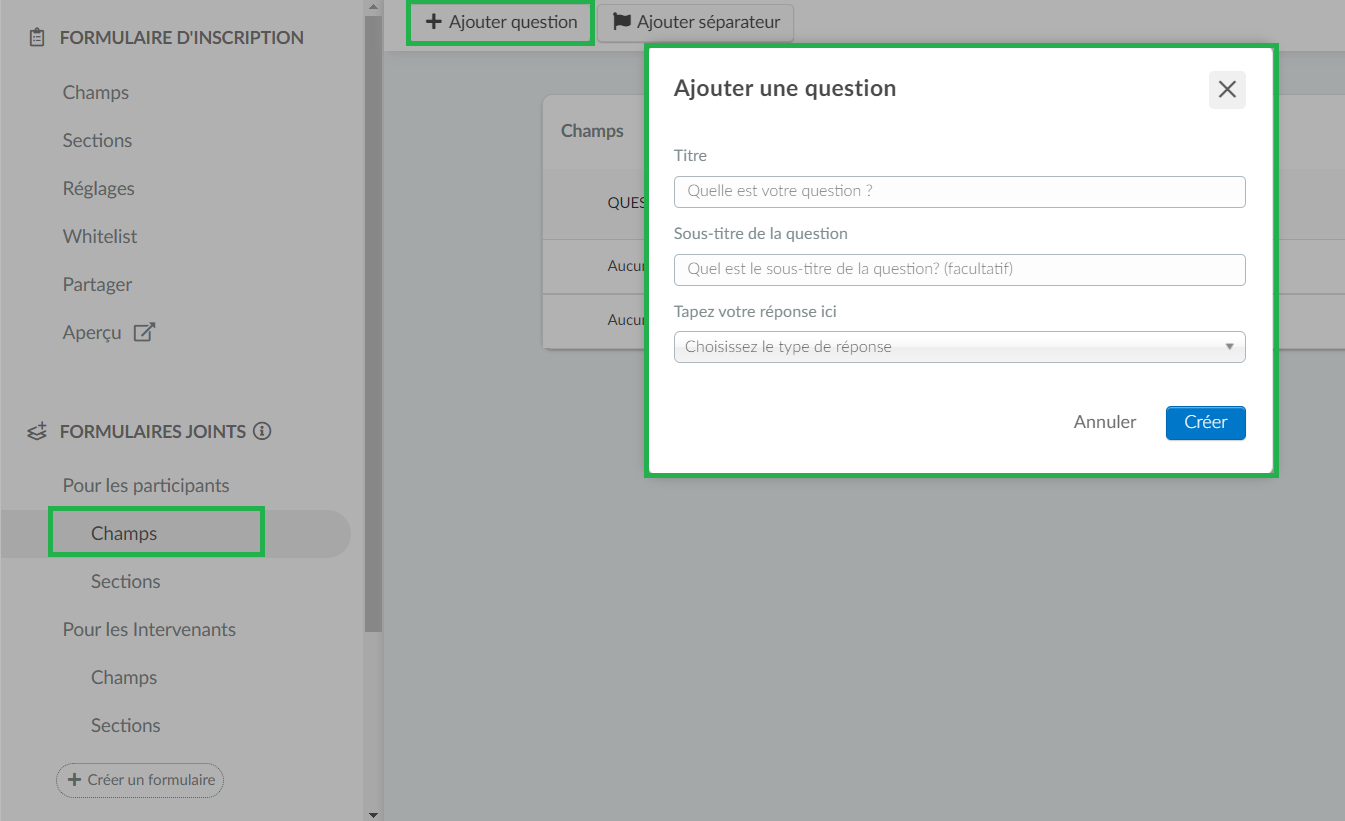
Task: Click the FORMULAIRES JOINTS heading
Action: click(152, 432)
